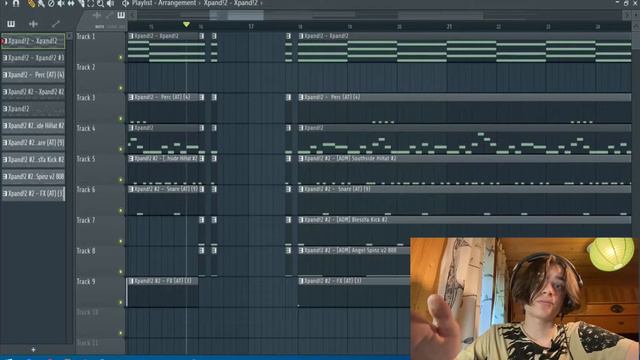Click the Track 1 header label
The width and height of the screenshot is (640, 360).
[x=86, y=37]
